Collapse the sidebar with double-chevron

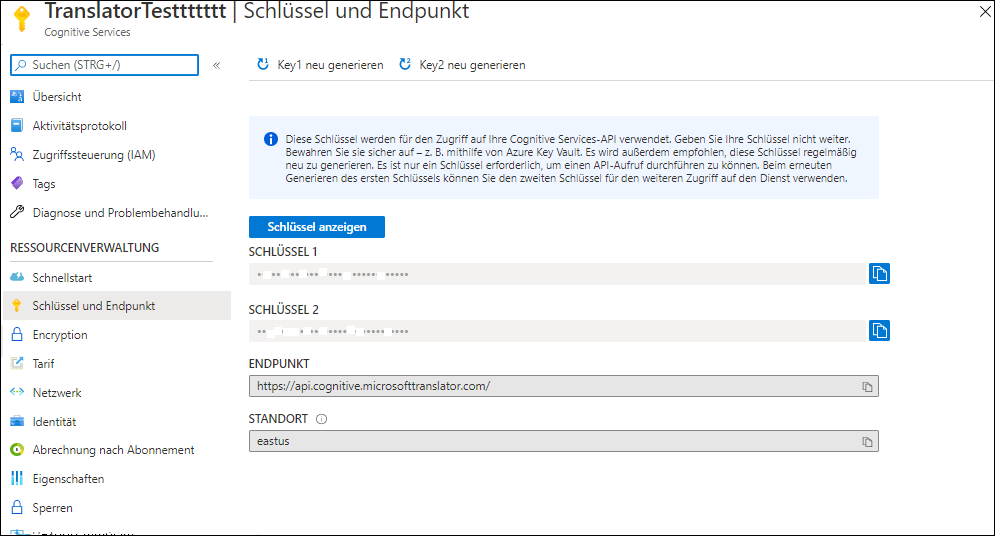(216, 65)
